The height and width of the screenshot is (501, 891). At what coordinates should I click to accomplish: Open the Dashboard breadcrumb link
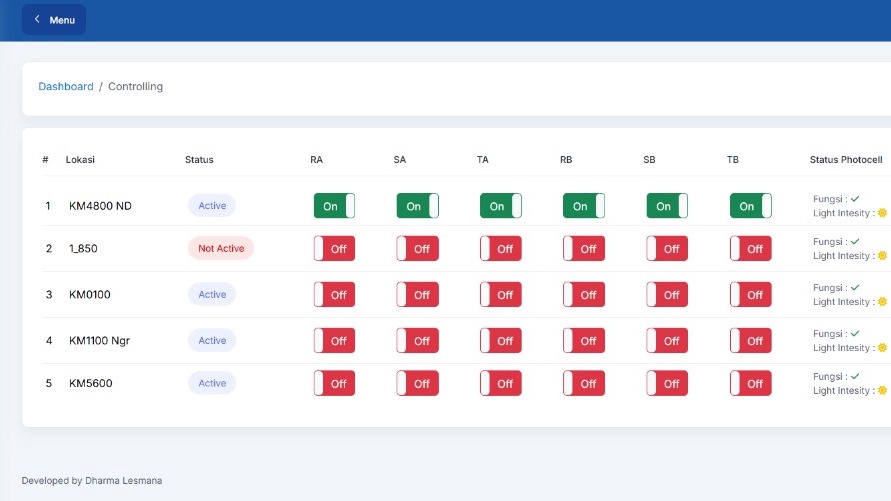(x=66, y=87)
